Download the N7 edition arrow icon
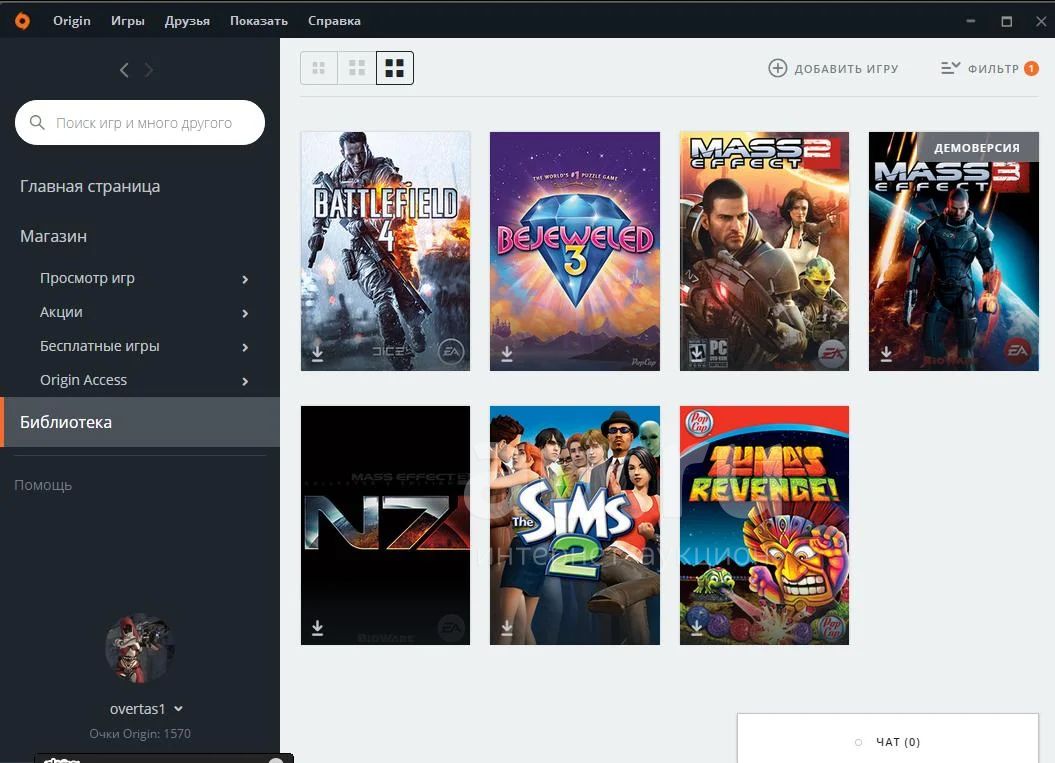 [318, 628]
